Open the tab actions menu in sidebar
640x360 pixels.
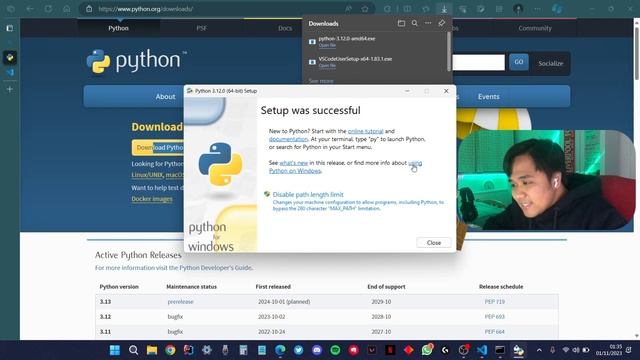[x=10, y=28]
